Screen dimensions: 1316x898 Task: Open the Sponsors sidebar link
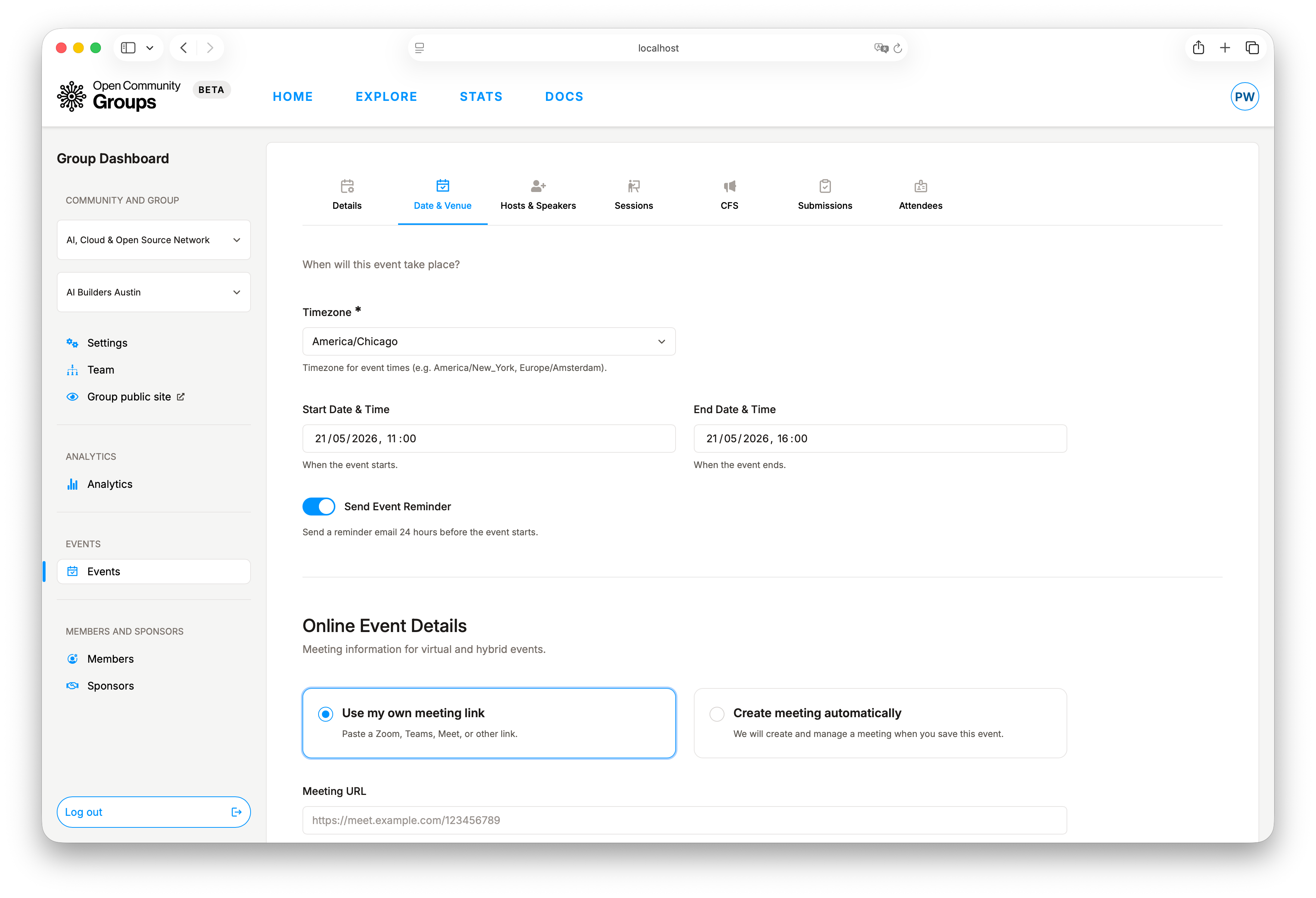point(153,685)
